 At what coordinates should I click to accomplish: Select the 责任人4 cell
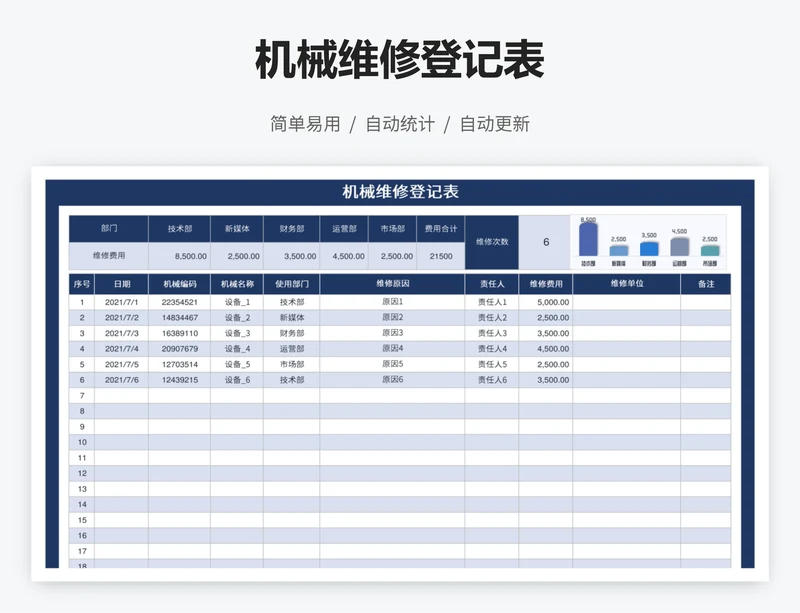coord(492,349)
